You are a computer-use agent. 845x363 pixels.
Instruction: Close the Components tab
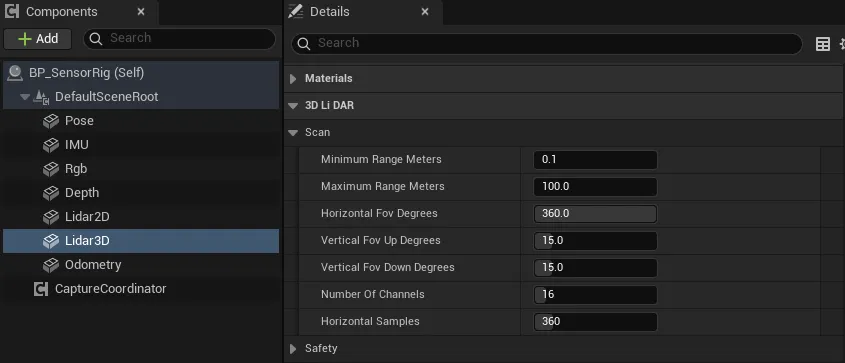point(141,11)
